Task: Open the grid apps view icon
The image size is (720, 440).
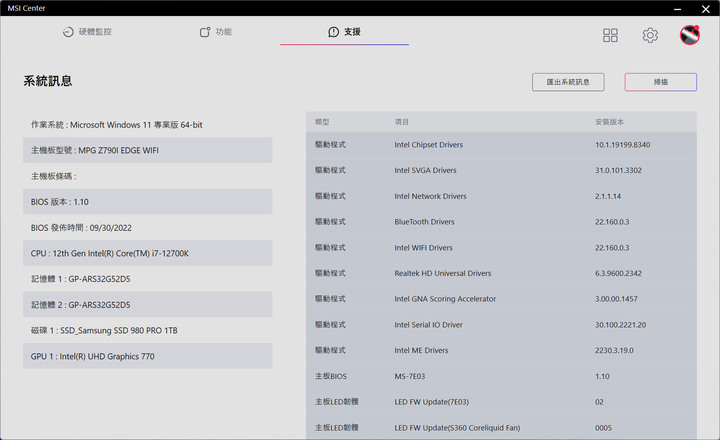Action: [610, 35]
